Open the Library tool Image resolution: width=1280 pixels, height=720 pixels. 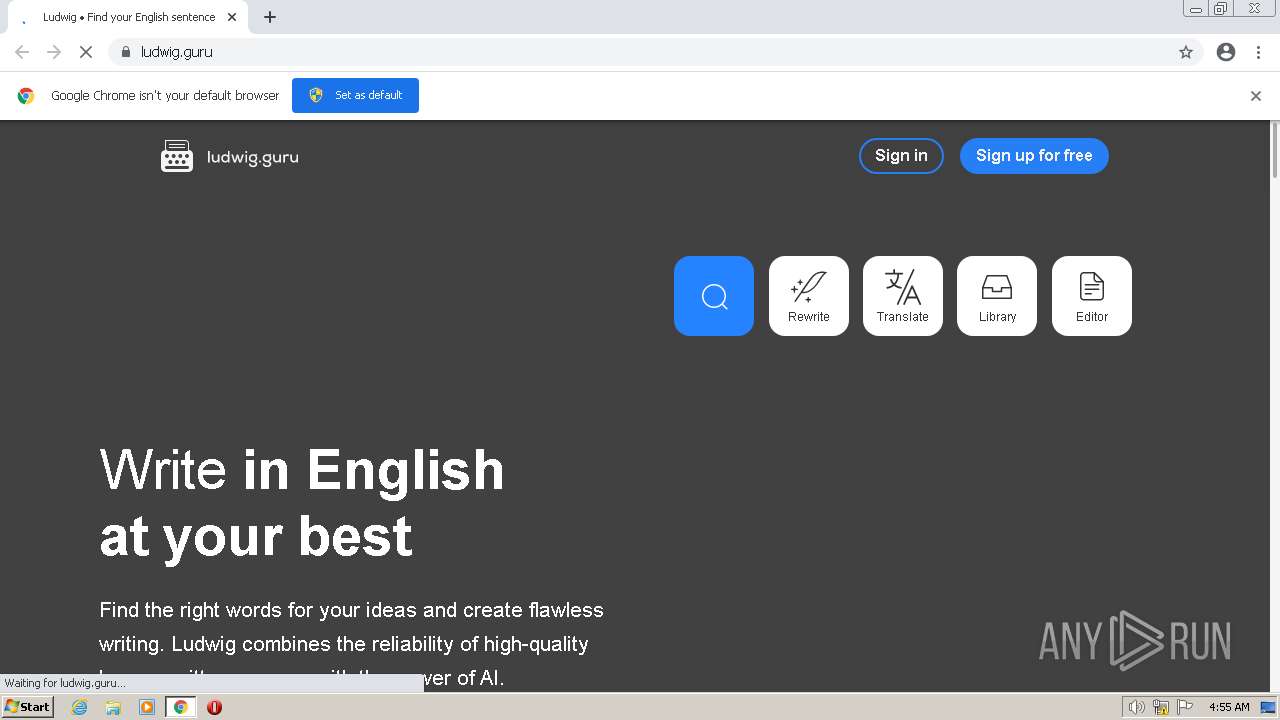tap(997, 296)
